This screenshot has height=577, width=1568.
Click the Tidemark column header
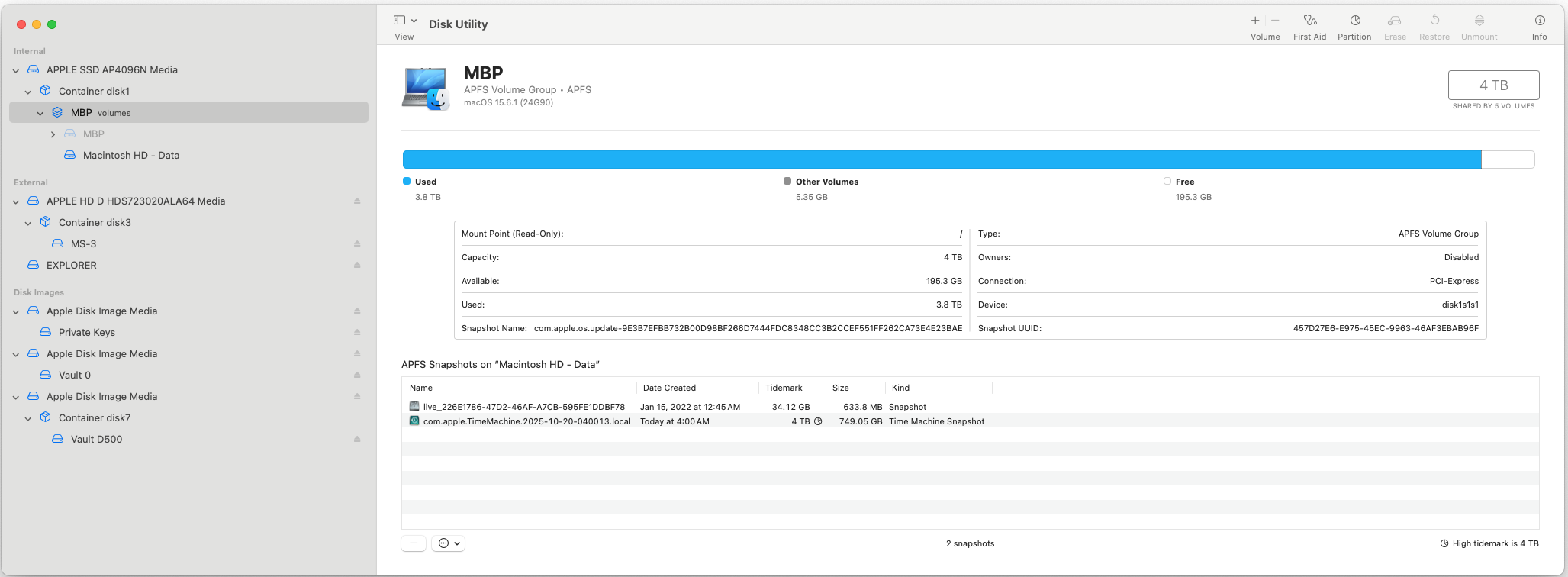click(x=784, y=388)
